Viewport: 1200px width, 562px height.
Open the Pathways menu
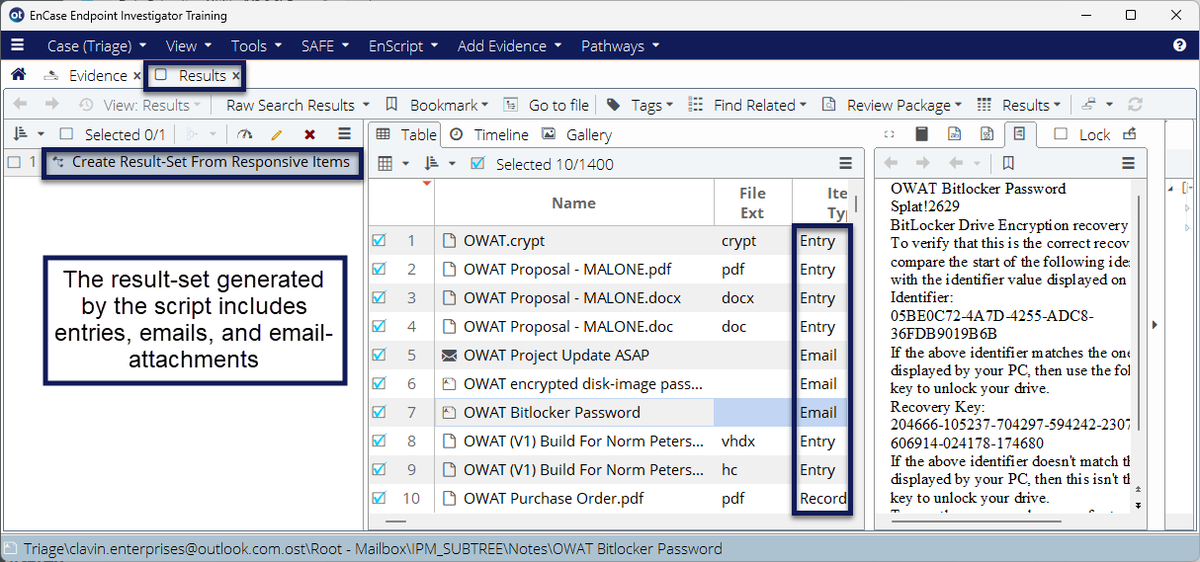(x=620, y=46)
